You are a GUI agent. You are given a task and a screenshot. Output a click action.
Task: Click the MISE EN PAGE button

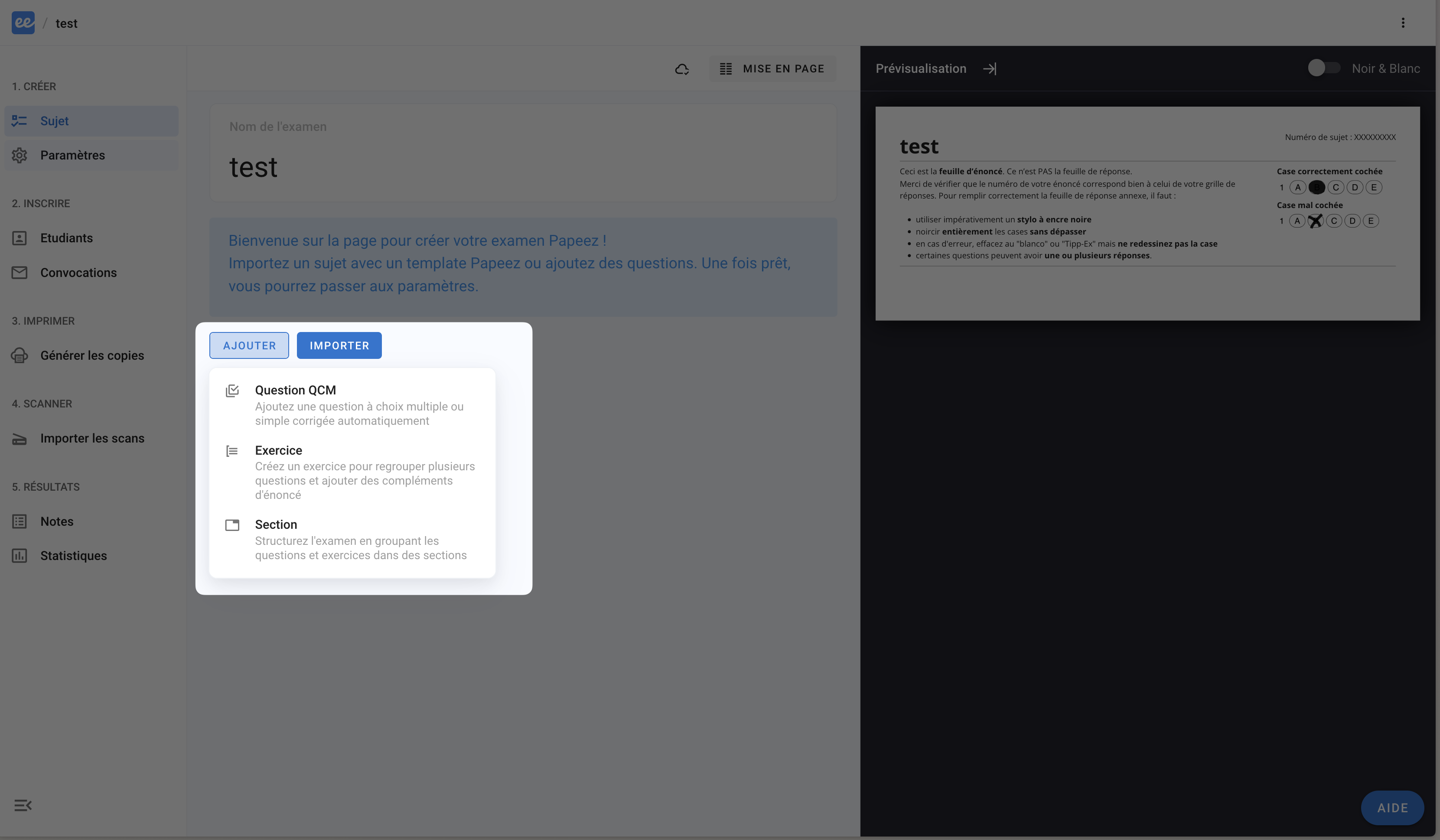(x=772, y=69)
